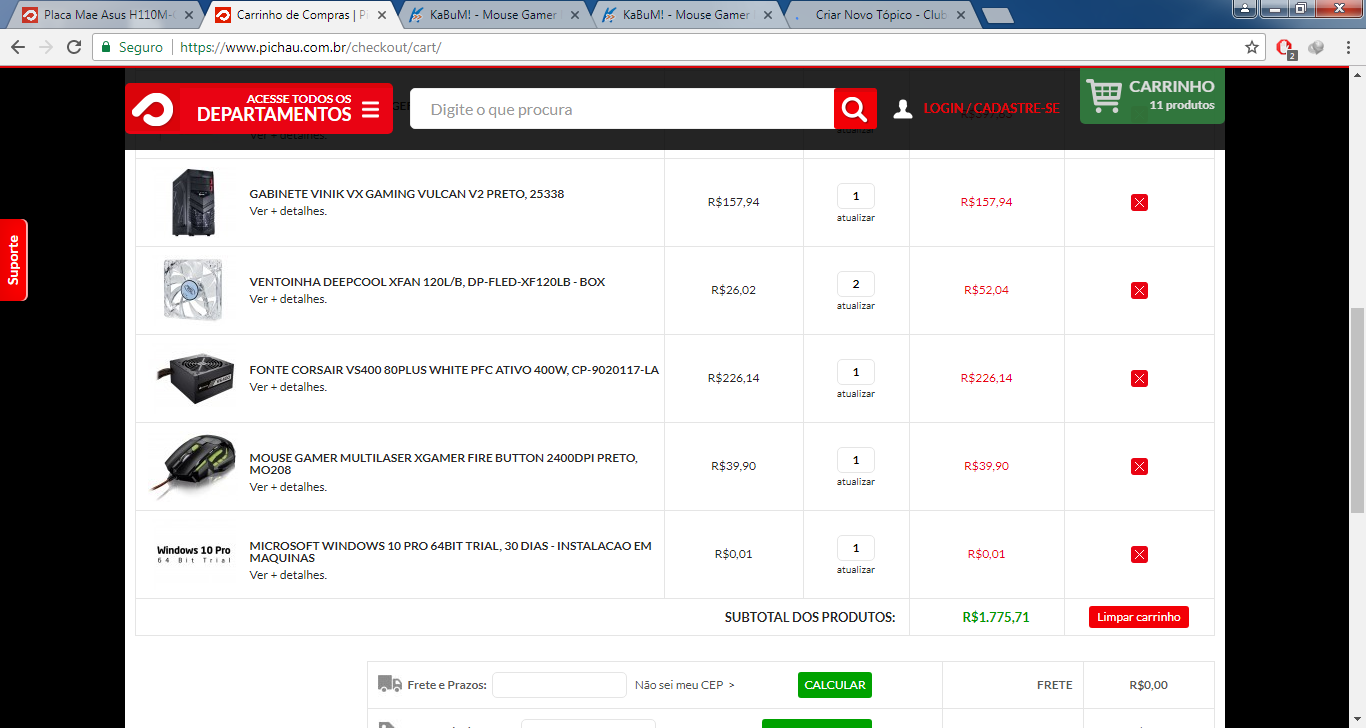Screen dimensions: 1366x728
Task: Click the red search magnifier button
Action: (x=855, y=109)
